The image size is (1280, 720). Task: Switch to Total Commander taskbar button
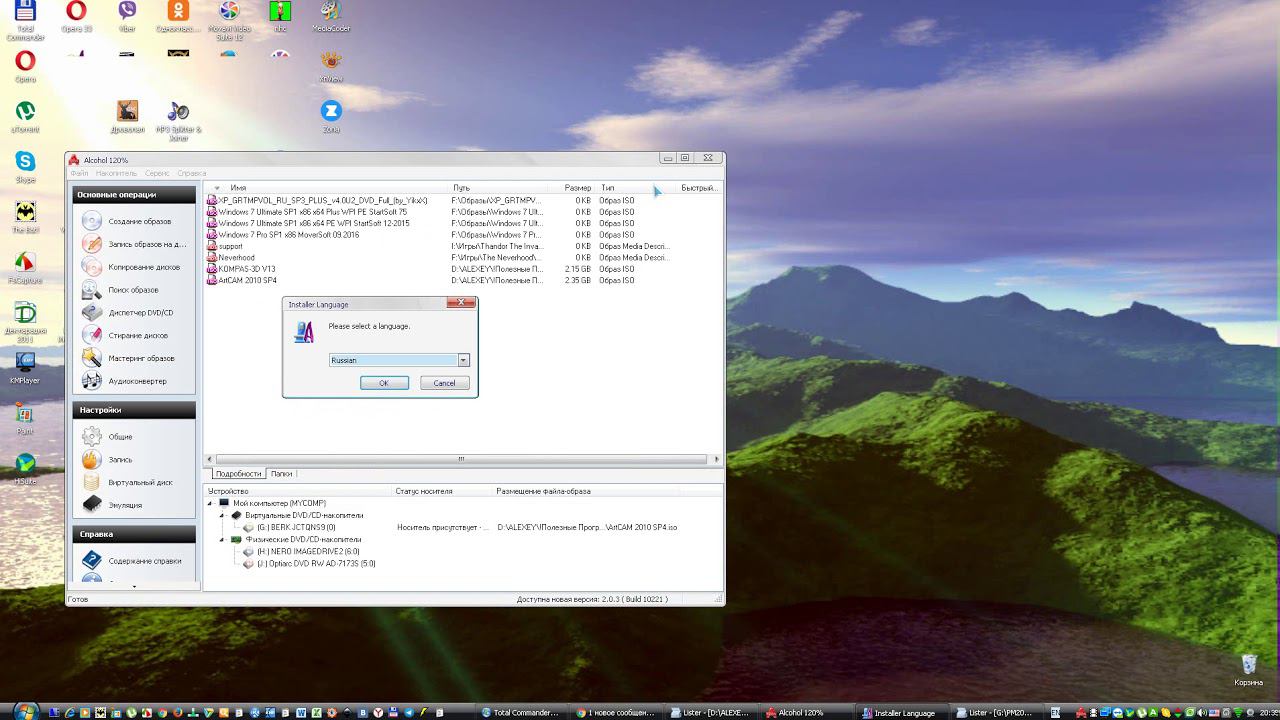tap(521, 712)
